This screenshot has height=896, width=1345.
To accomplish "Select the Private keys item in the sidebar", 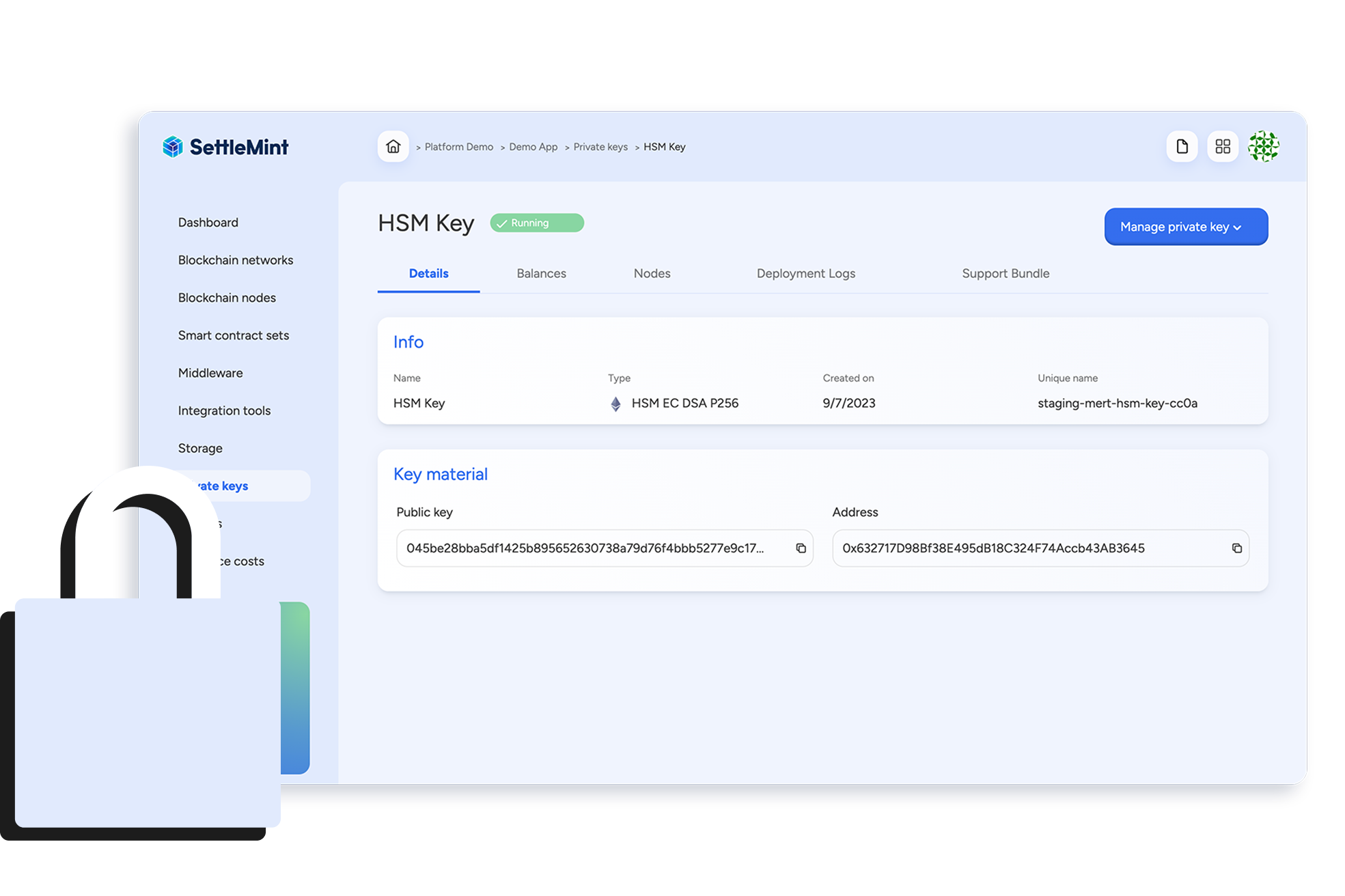I will coord(225,486).
